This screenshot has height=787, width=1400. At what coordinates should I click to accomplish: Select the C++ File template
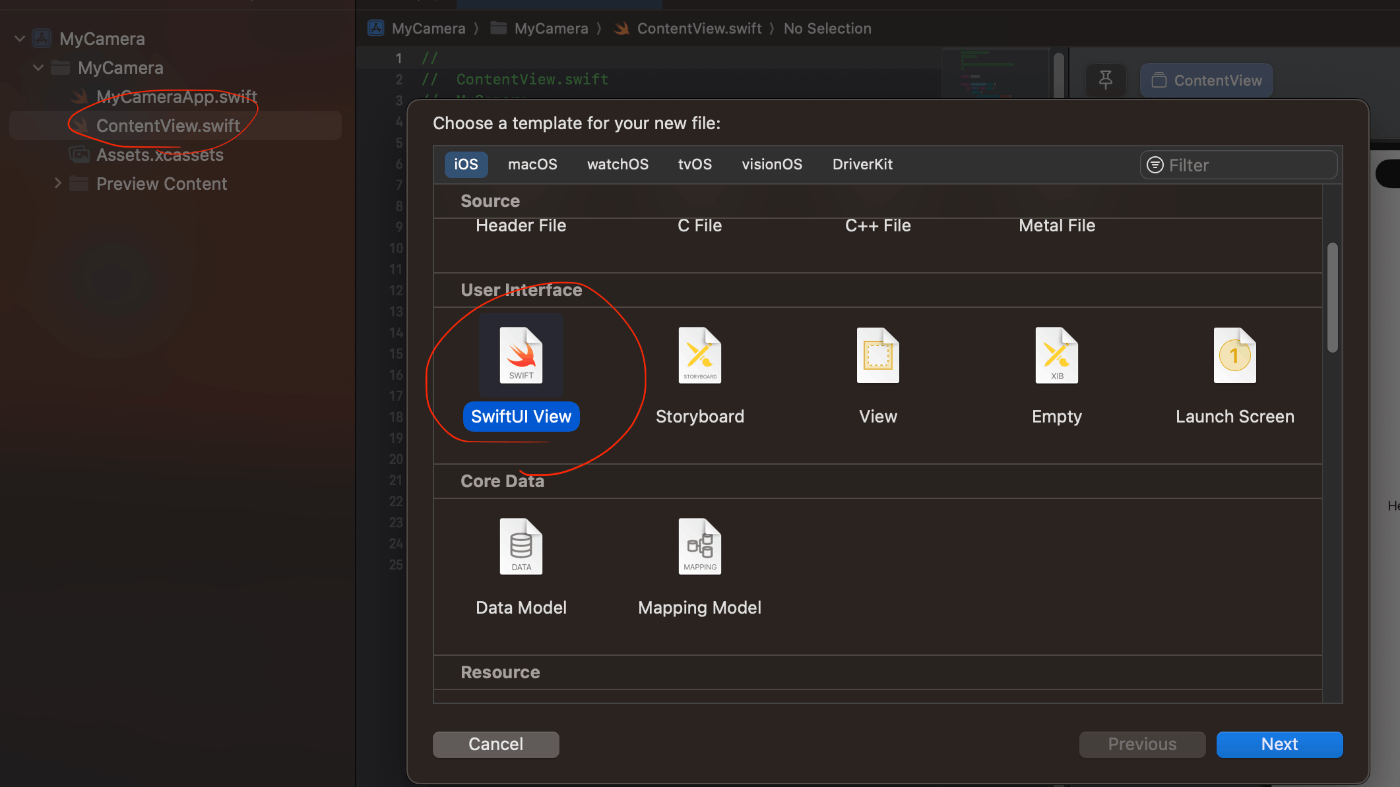pyautogui.click(x=878, y=225)
